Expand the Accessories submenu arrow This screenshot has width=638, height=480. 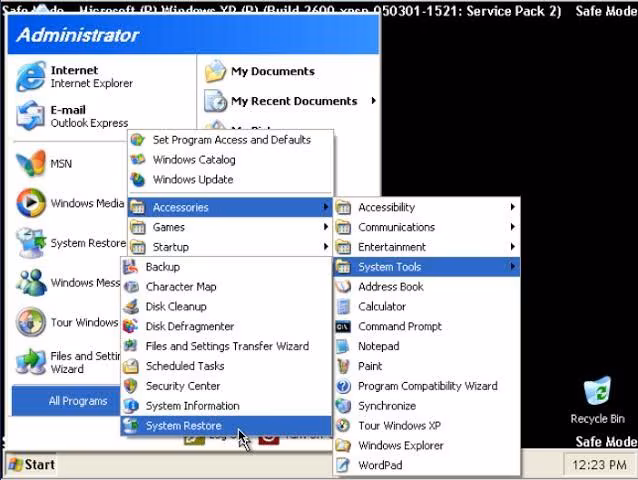click(326, 207)
